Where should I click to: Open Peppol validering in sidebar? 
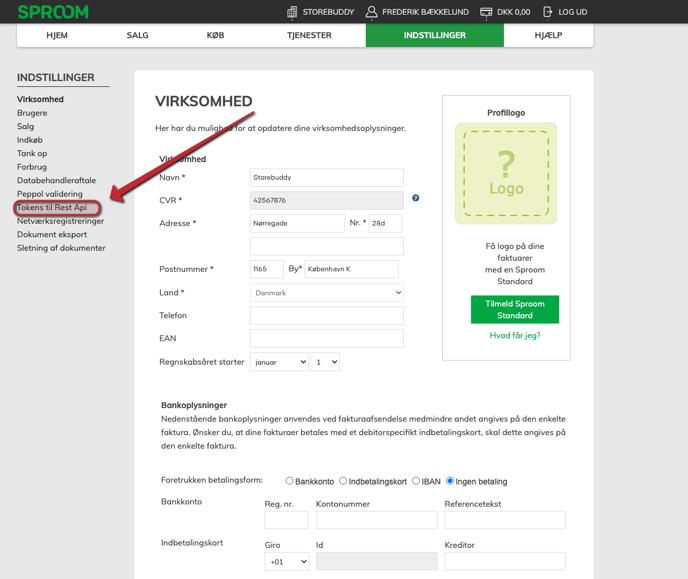point(50,194)
